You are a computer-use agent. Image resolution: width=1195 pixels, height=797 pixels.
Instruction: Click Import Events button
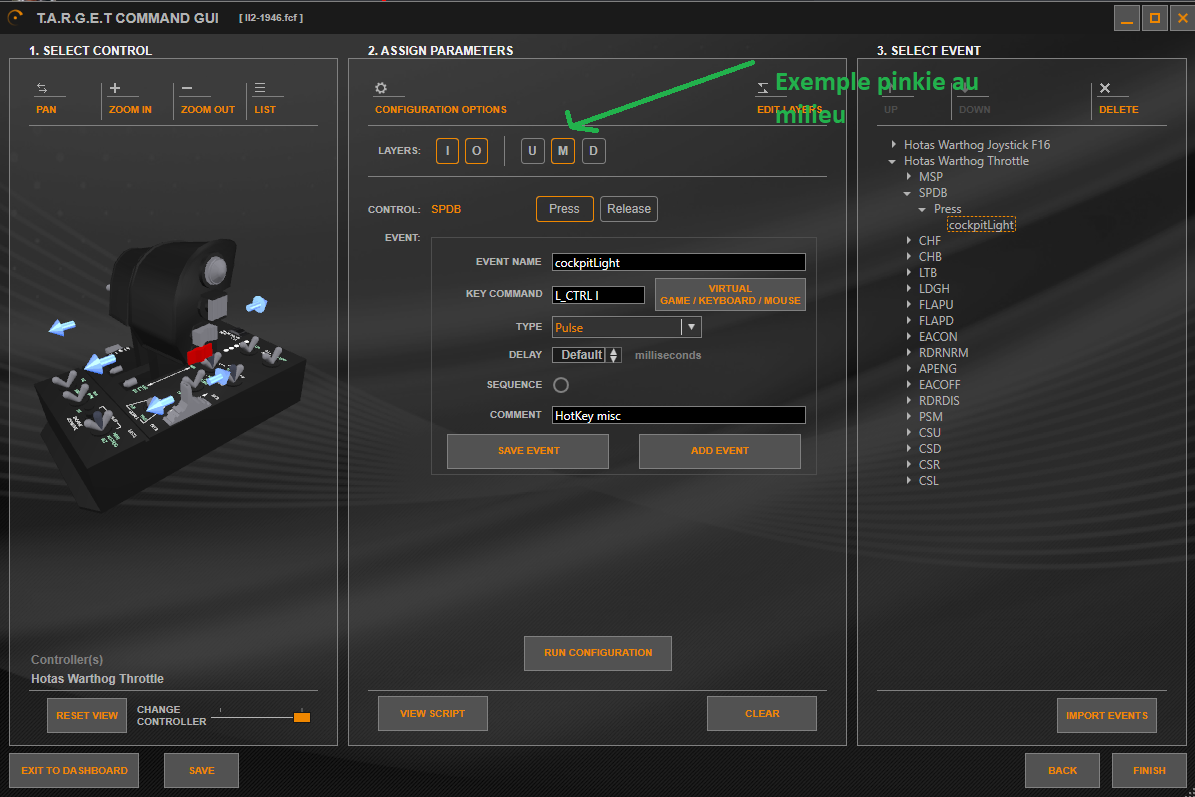1107,715
